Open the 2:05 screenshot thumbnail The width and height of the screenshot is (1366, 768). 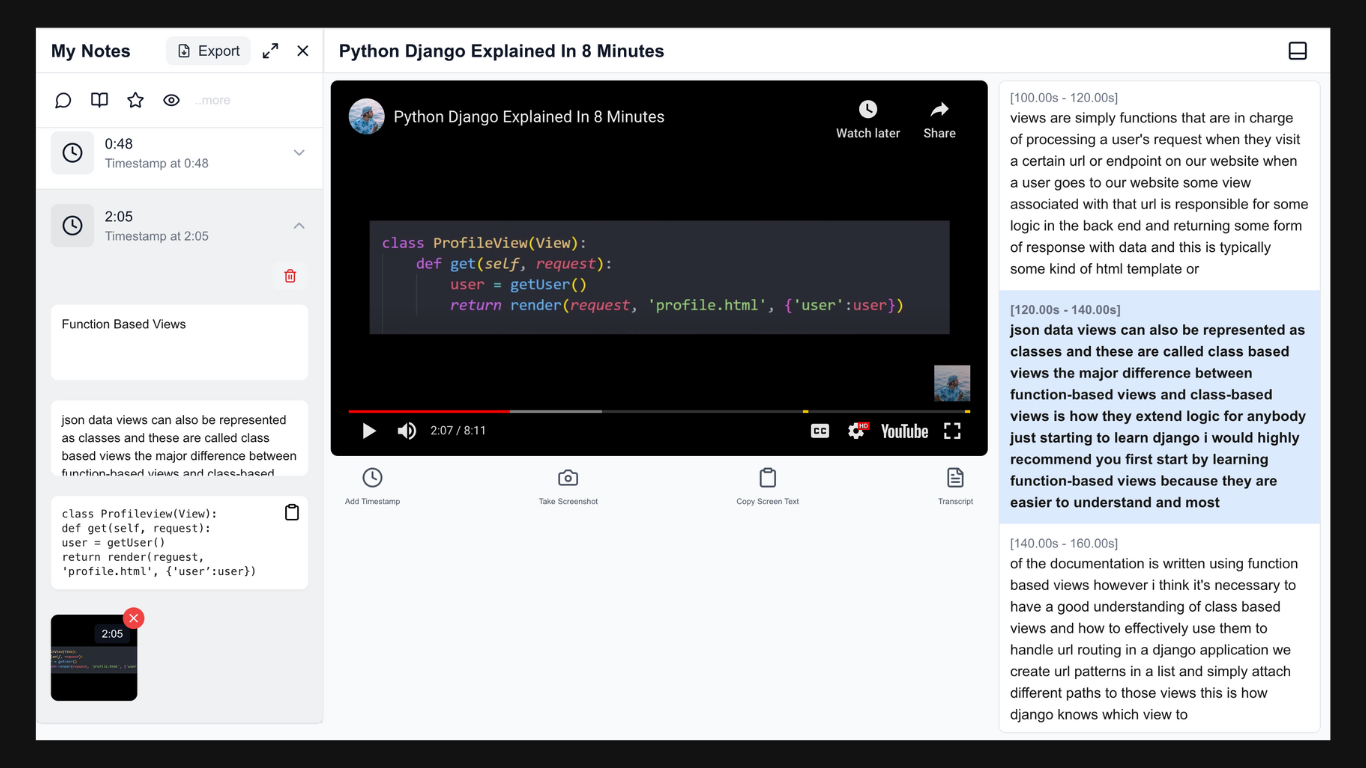point(94,658)
